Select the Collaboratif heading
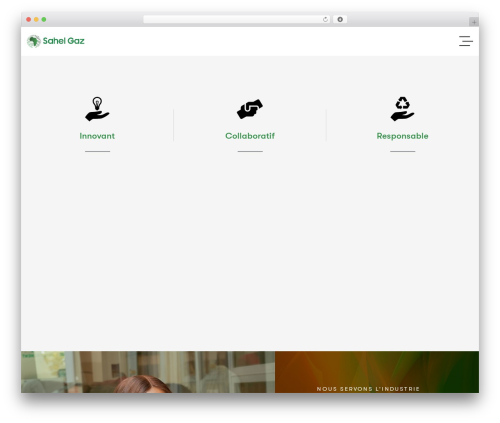 click(250, 136)
